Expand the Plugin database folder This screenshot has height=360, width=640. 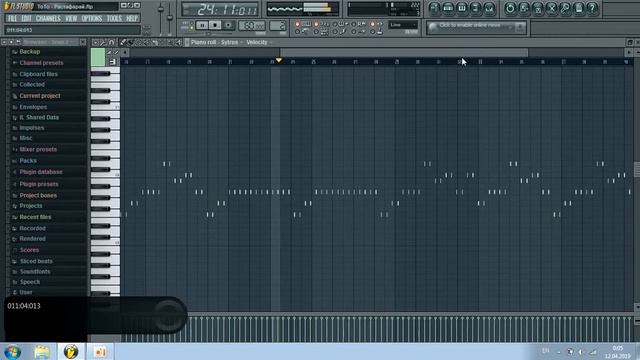pyautogui.click(x=41, y=172)
